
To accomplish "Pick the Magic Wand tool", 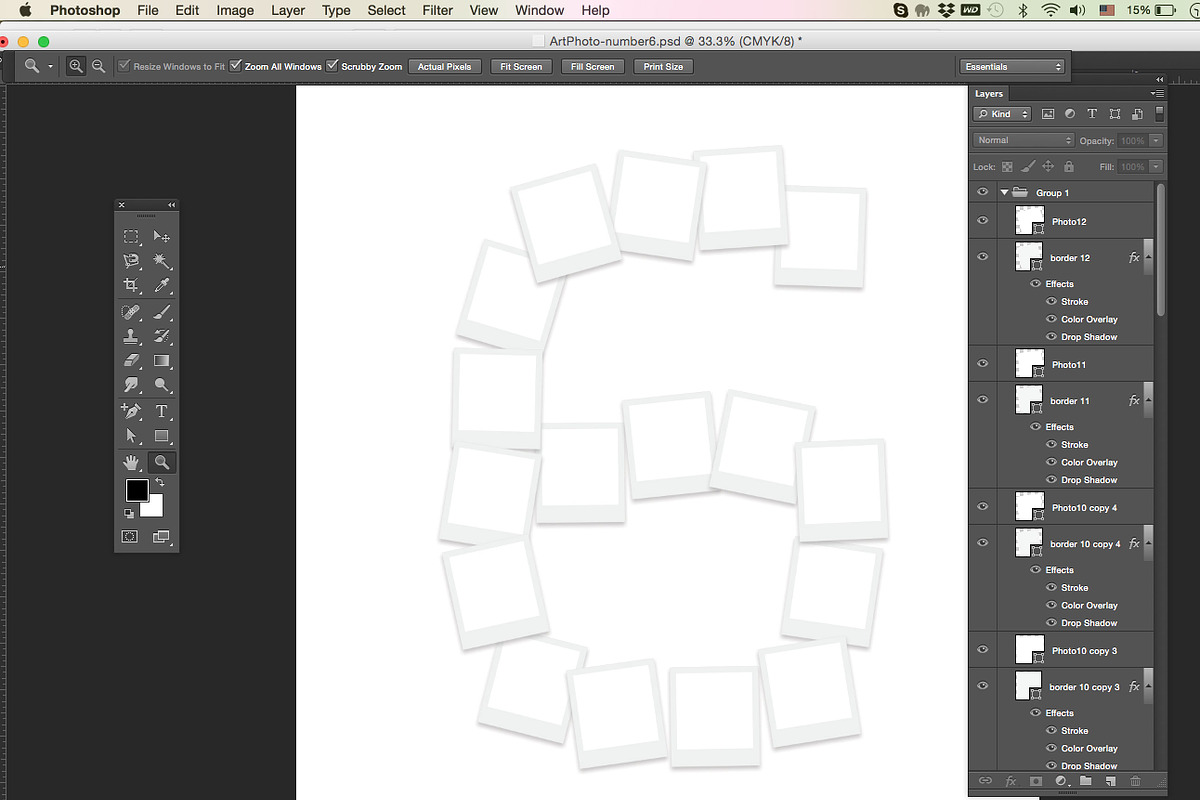I will click(x=161, y=261).
